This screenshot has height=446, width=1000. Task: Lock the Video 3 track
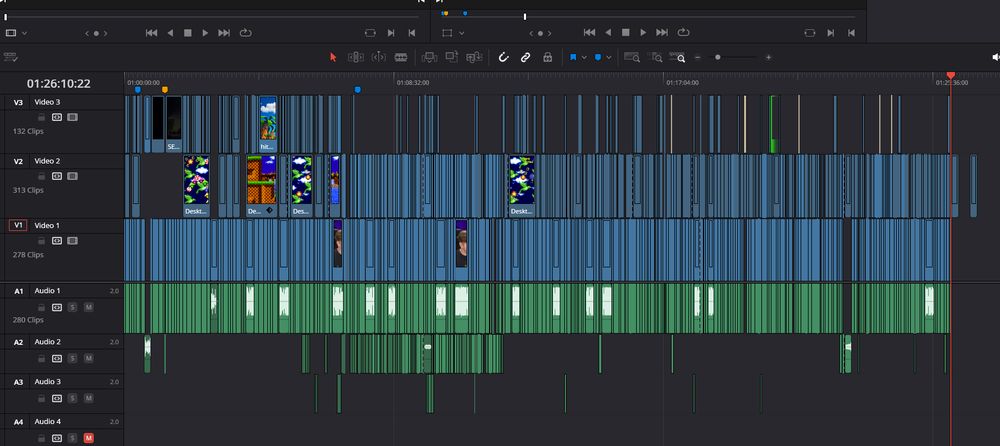[41, 117]
